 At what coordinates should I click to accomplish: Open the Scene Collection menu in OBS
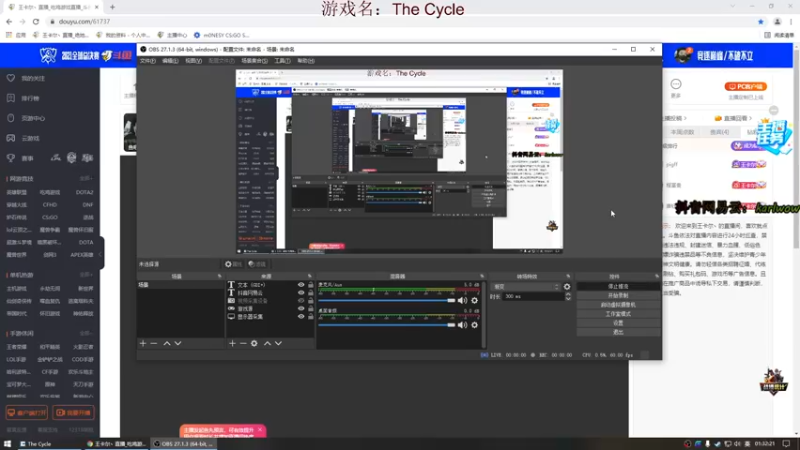(254, 61)
